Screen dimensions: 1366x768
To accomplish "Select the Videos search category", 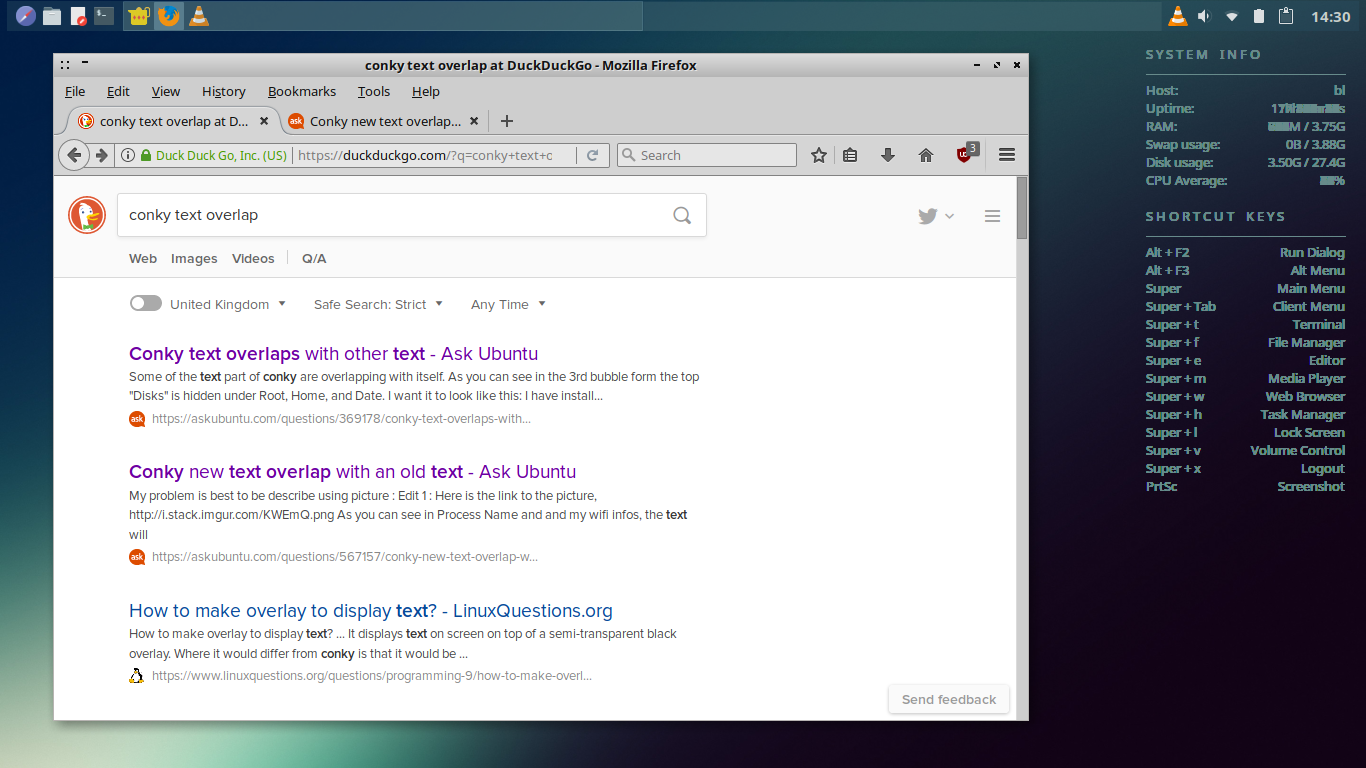I will 253,258.
